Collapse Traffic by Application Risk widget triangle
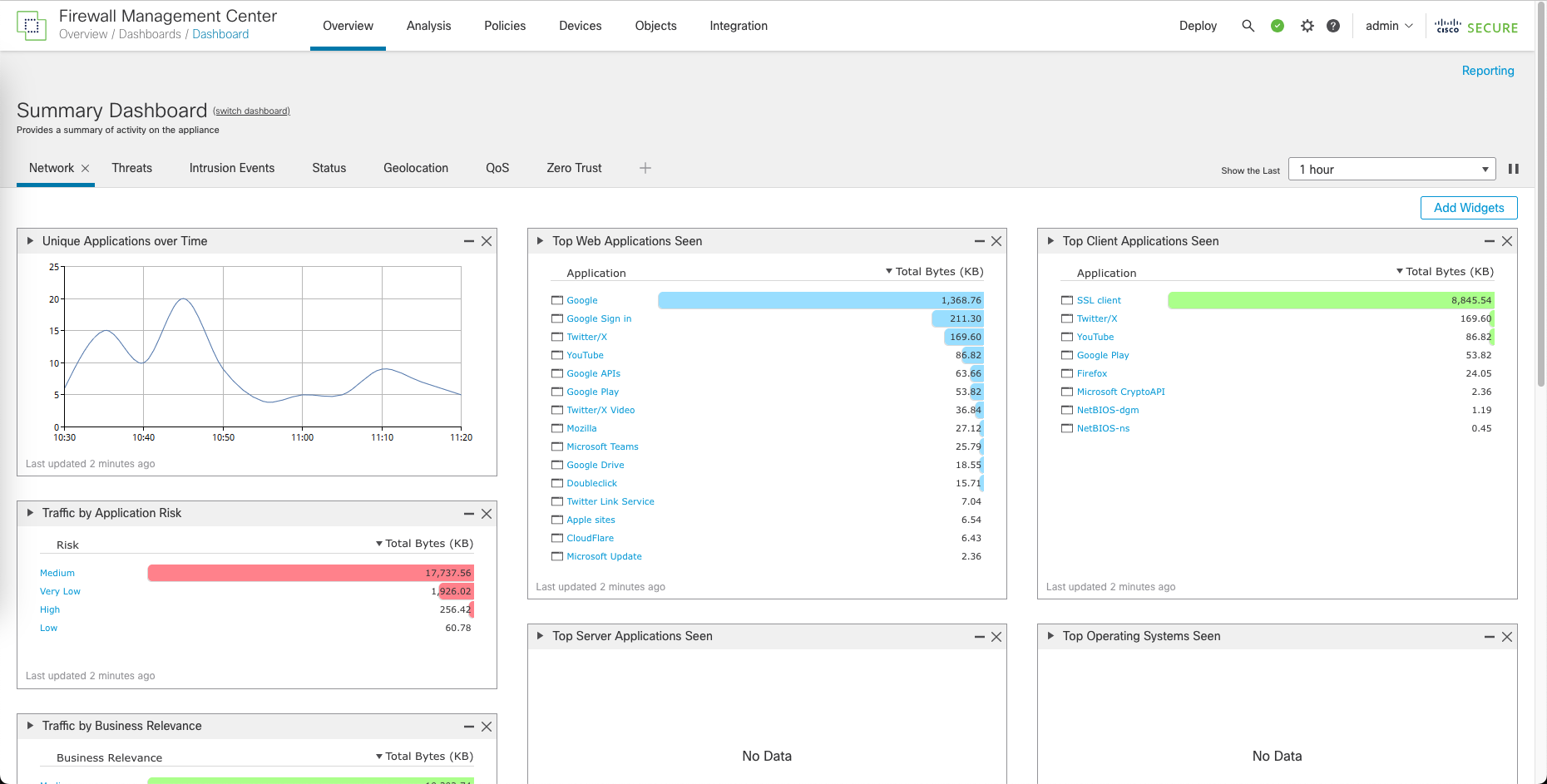The width and height of the screenshot is (1547, 784). click(31, 513)
